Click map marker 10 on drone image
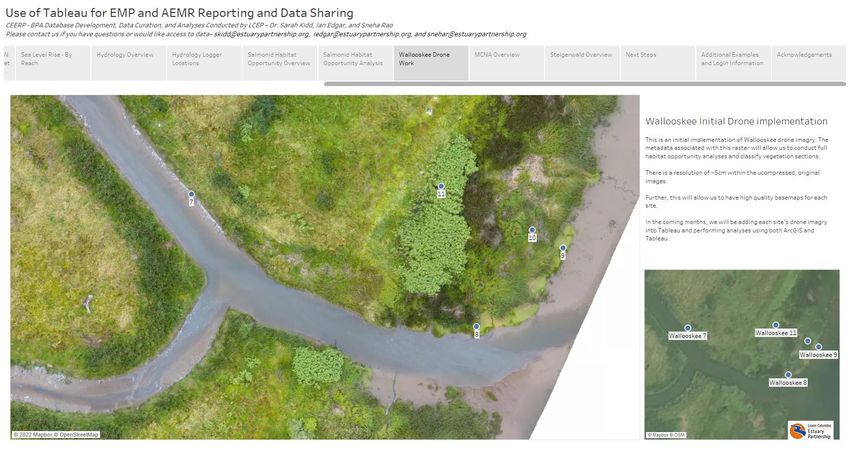The image size is (850, 450). point(532,230)
